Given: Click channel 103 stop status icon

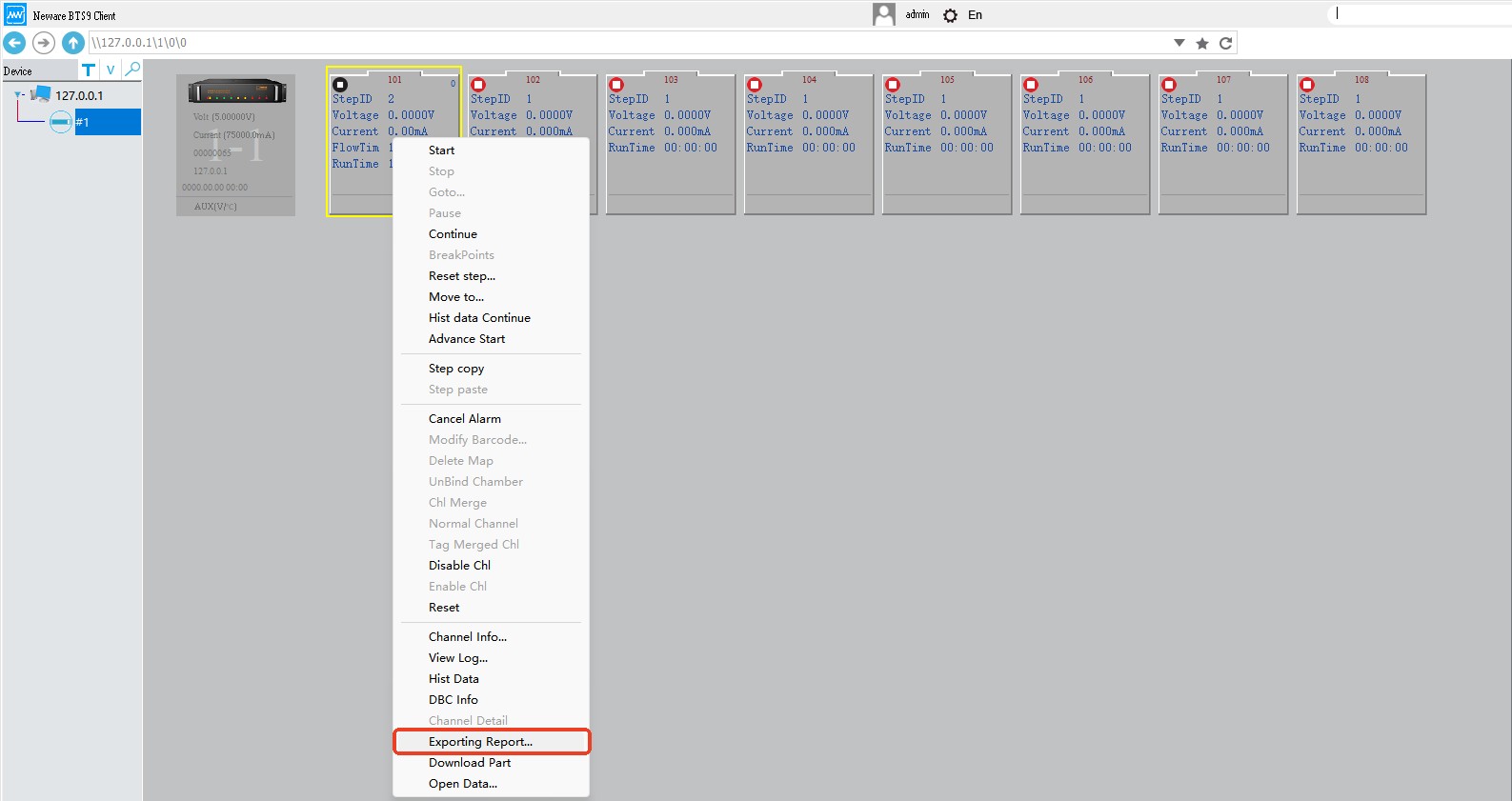Looking at the screenshot, I should click(616, 85).
